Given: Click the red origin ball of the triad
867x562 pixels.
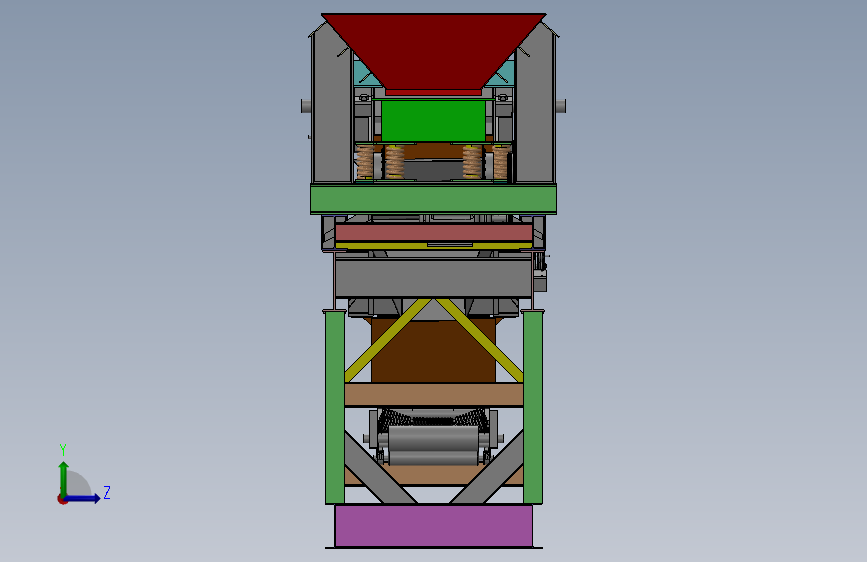Looking at the screenshot, I should click(61, 499).
